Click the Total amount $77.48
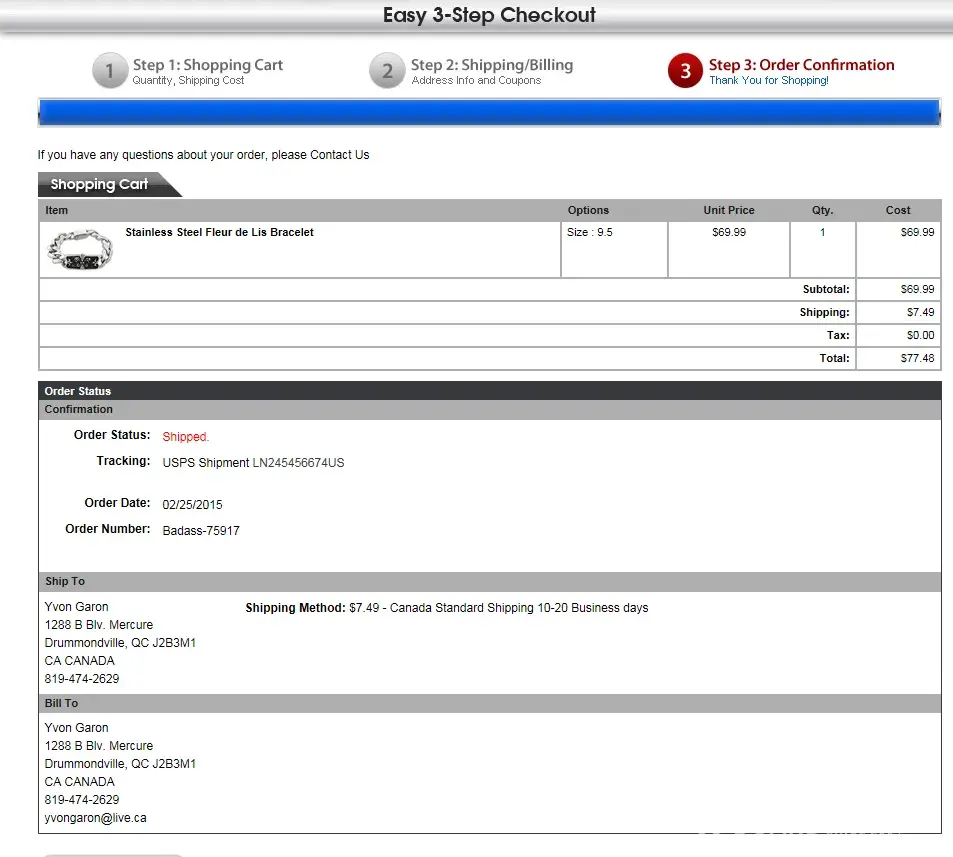The height and width of the screenshot is (857, 953). [x=916, y=358]
